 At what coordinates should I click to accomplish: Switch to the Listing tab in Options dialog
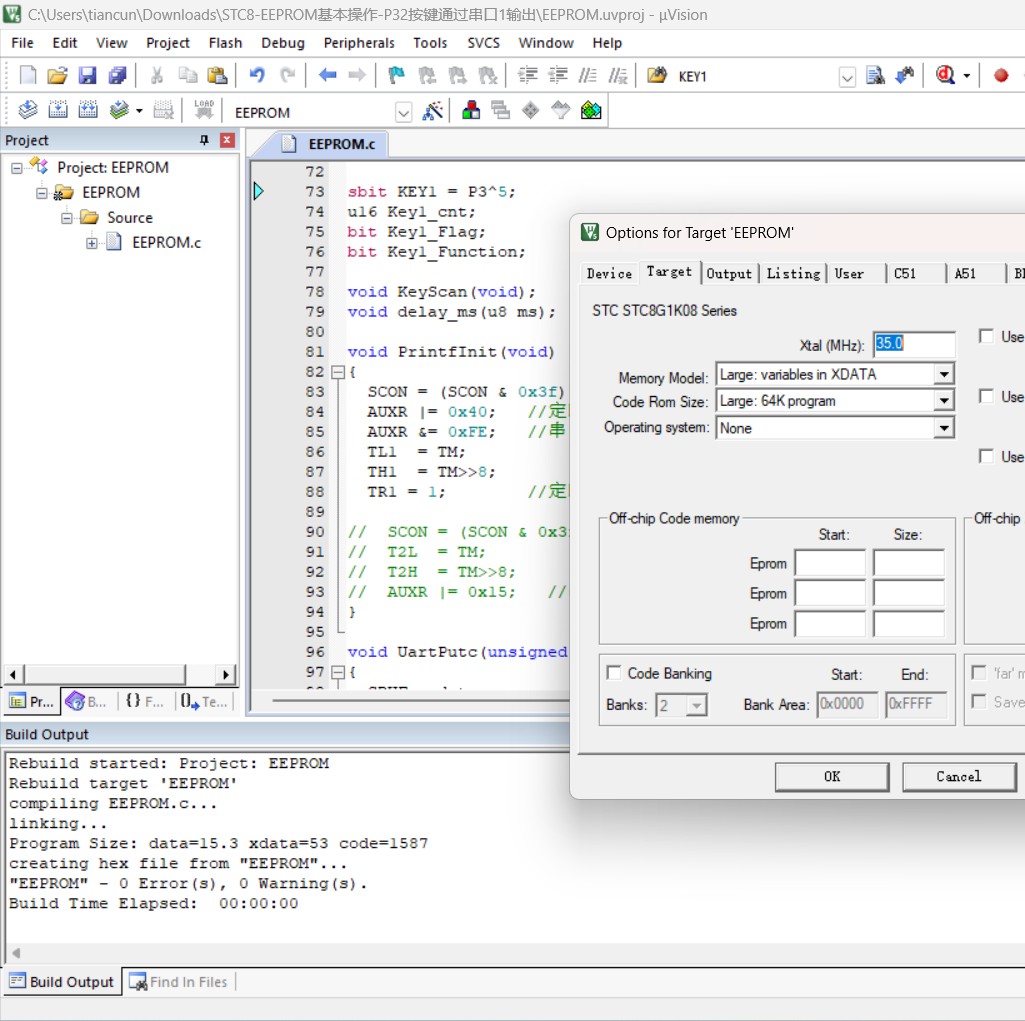click(x=793, y=273)
